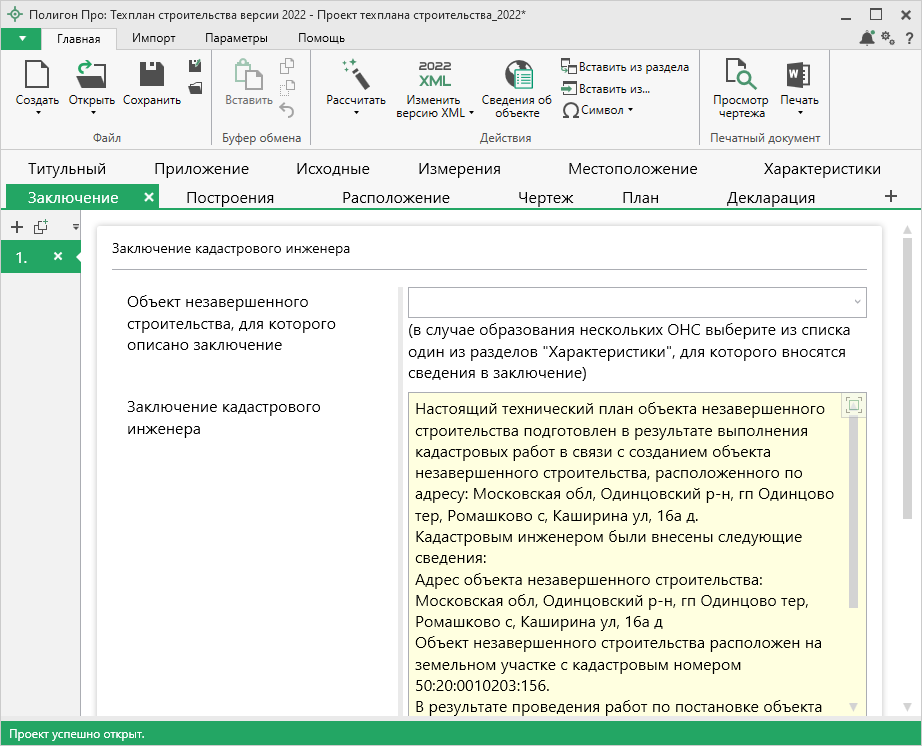The width and height of the screenshot is (922, 746).
Task: Open Просмотр чертежа preview icon
Action: [x=740, y=76]
